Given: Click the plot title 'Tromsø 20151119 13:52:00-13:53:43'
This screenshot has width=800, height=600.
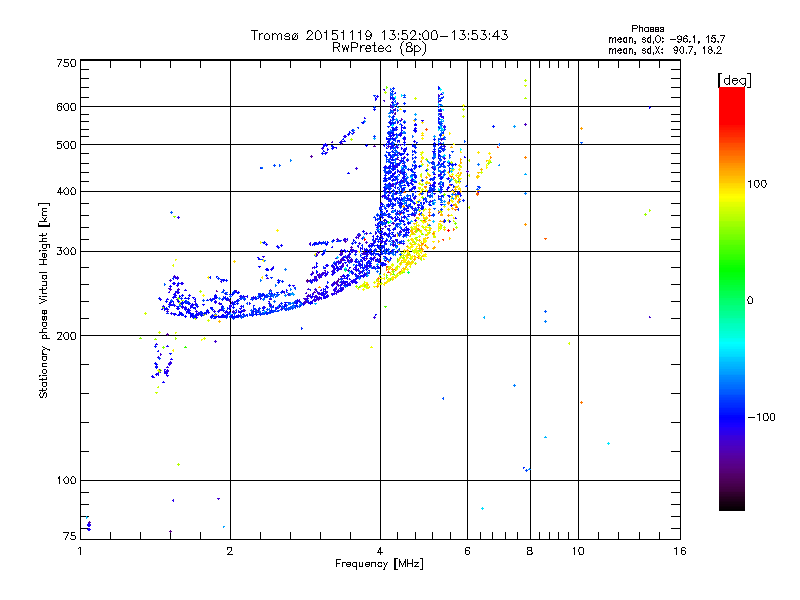Looking at the screenshot, I should coord(379,35).
